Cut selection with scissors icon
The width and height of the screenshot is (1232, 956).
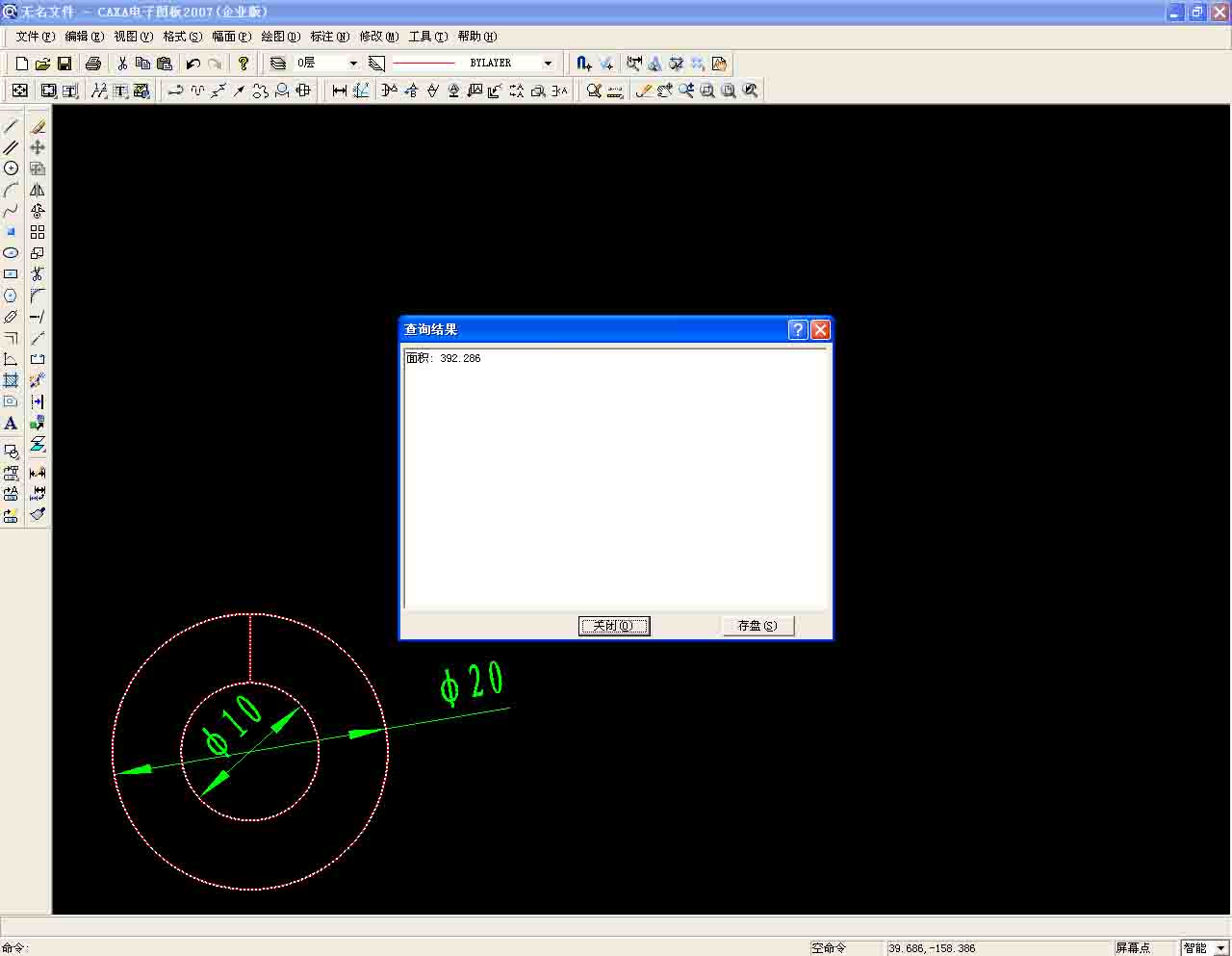pos(122,64)
